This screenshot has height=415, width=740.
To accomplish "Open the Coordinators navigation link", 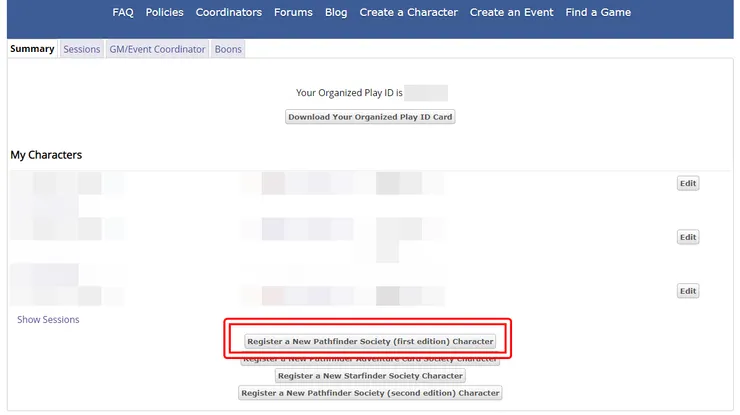I will [x=229, y=13].
